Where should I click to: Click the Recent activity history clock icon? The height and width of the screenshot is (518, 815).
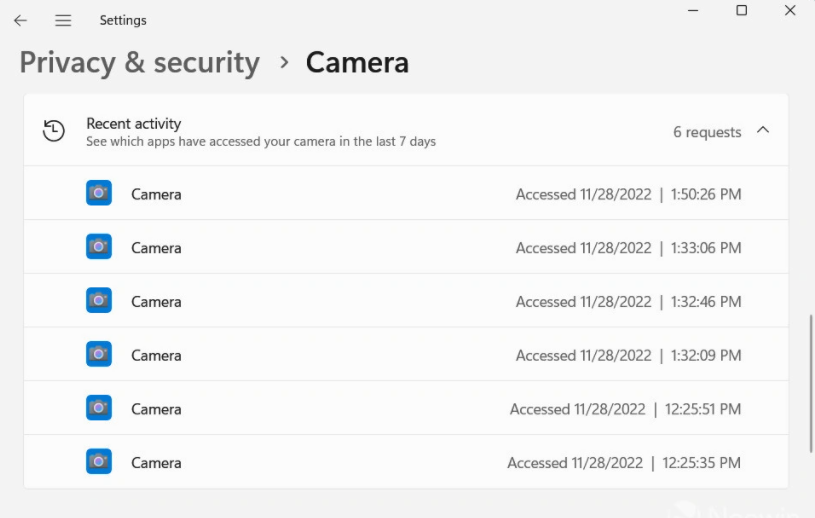pos(54,130)
